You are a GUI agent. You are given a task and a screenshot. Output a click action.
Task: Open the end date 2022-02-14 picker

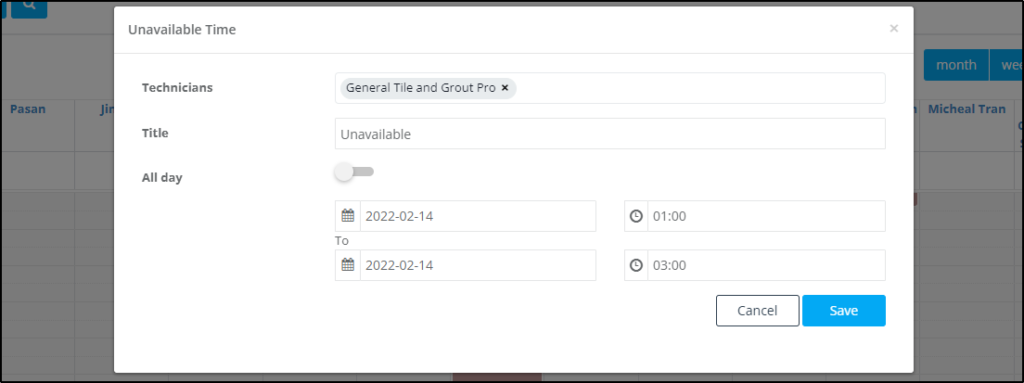click(x=477, y=265)
